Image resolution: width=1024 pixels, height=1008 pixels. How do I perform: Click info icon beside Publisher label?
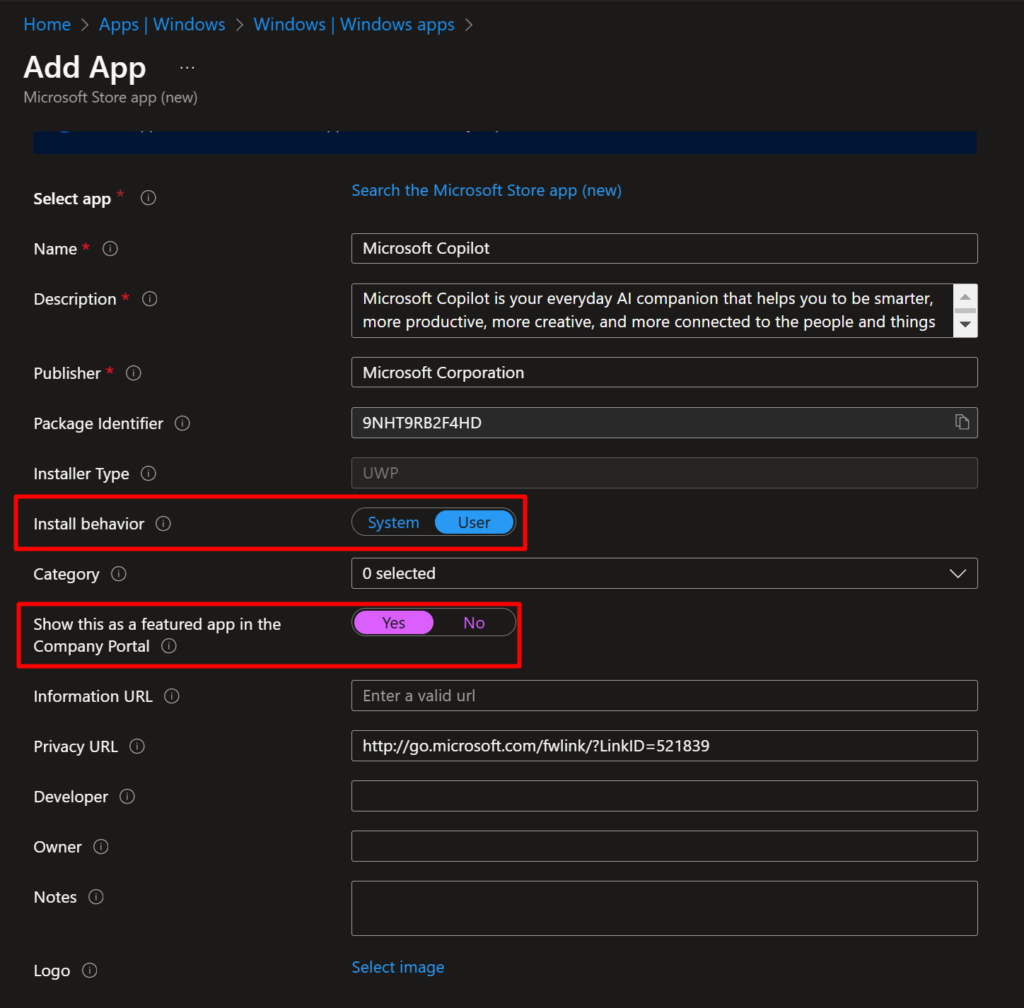point(133,373)
